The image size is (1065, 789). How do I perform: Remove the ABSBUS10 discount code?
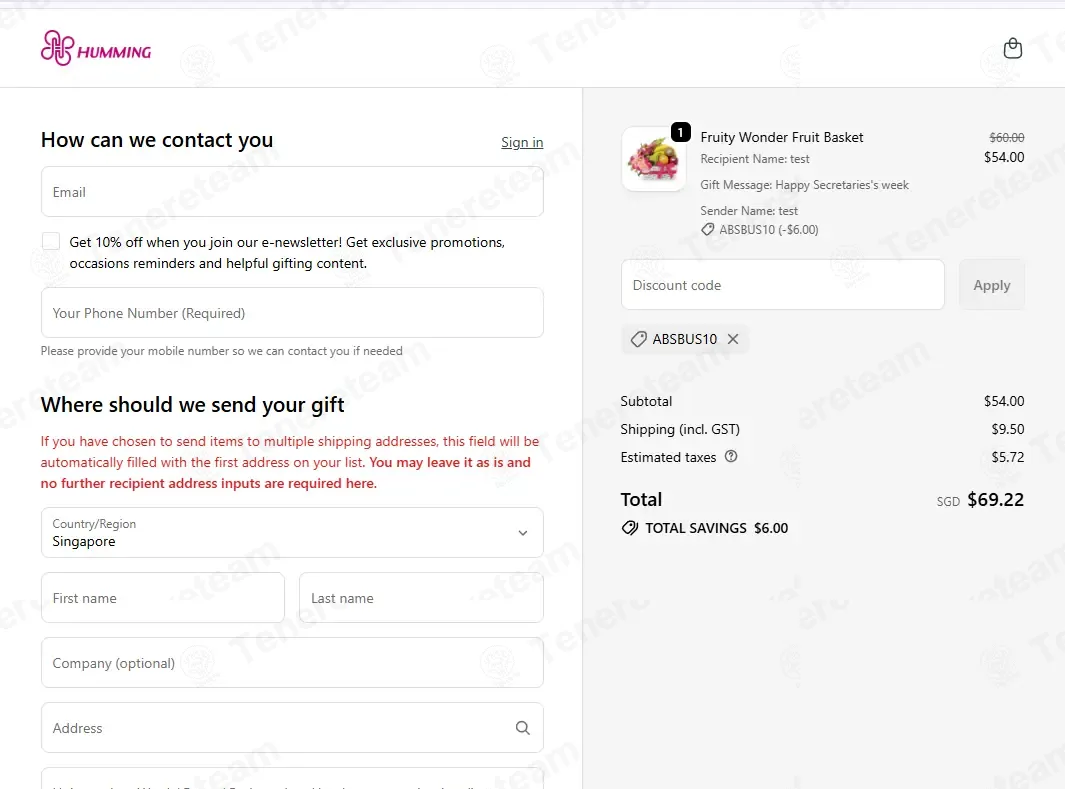coord(733,339)
